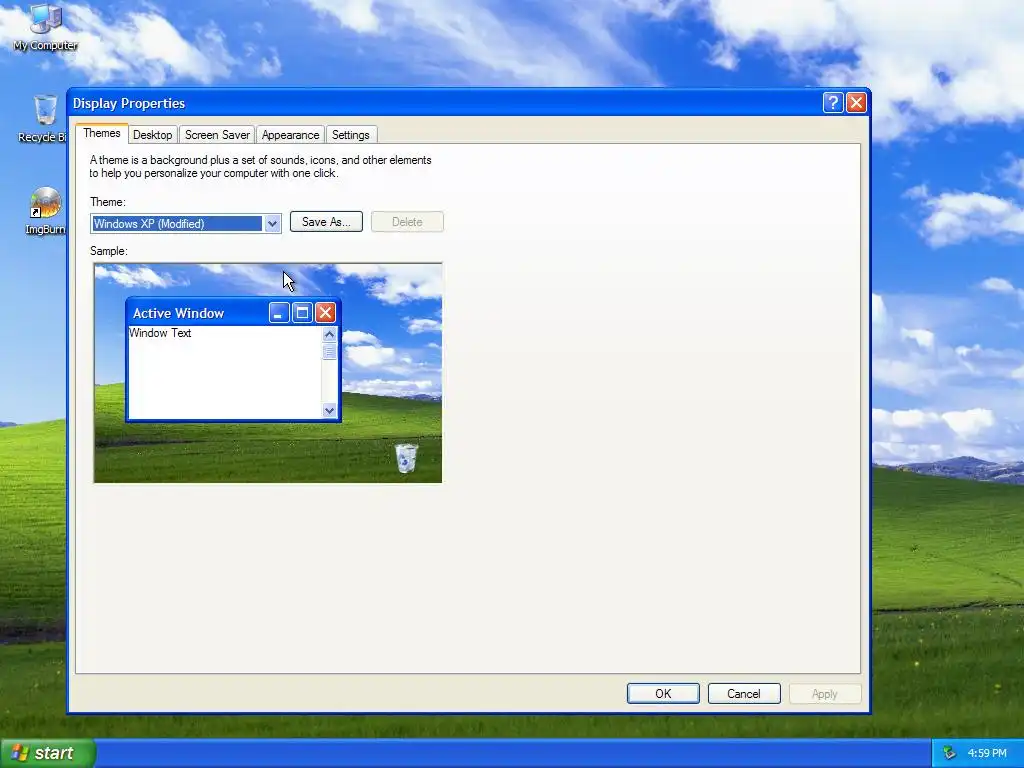Confirm with the OK button
Viewport: 1024px width, 768px height.
tap(663, 694)
